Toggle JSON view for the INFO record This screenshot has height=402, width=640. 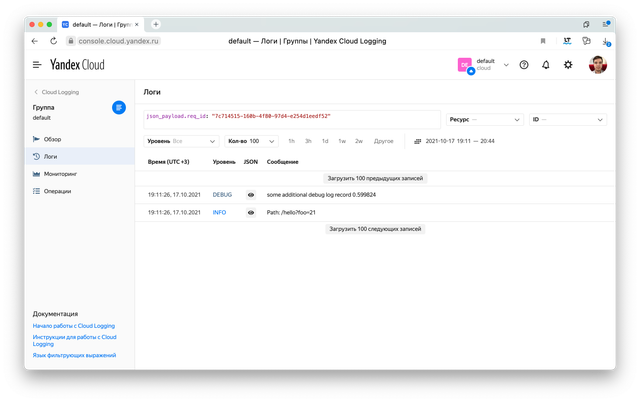pos(251,212)
